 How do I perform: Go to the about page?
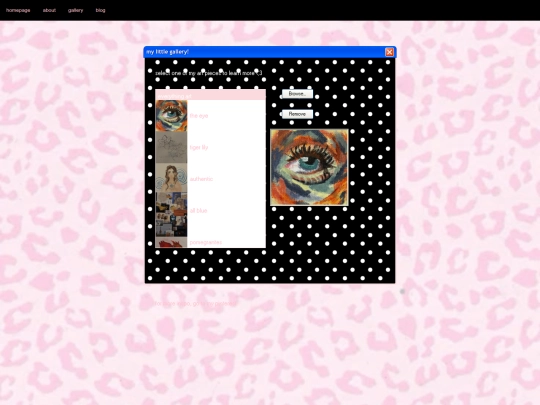pos(49,10)
